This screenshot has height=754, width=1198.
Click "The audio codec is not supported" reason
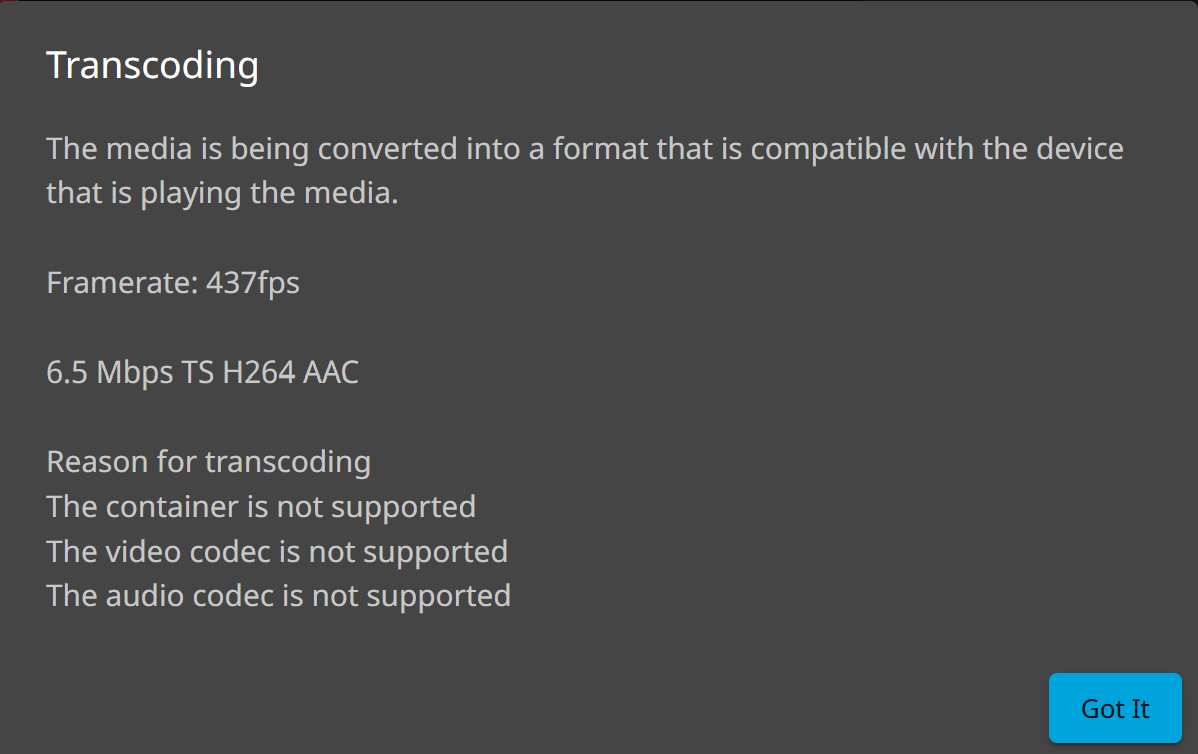pos(278,596)
